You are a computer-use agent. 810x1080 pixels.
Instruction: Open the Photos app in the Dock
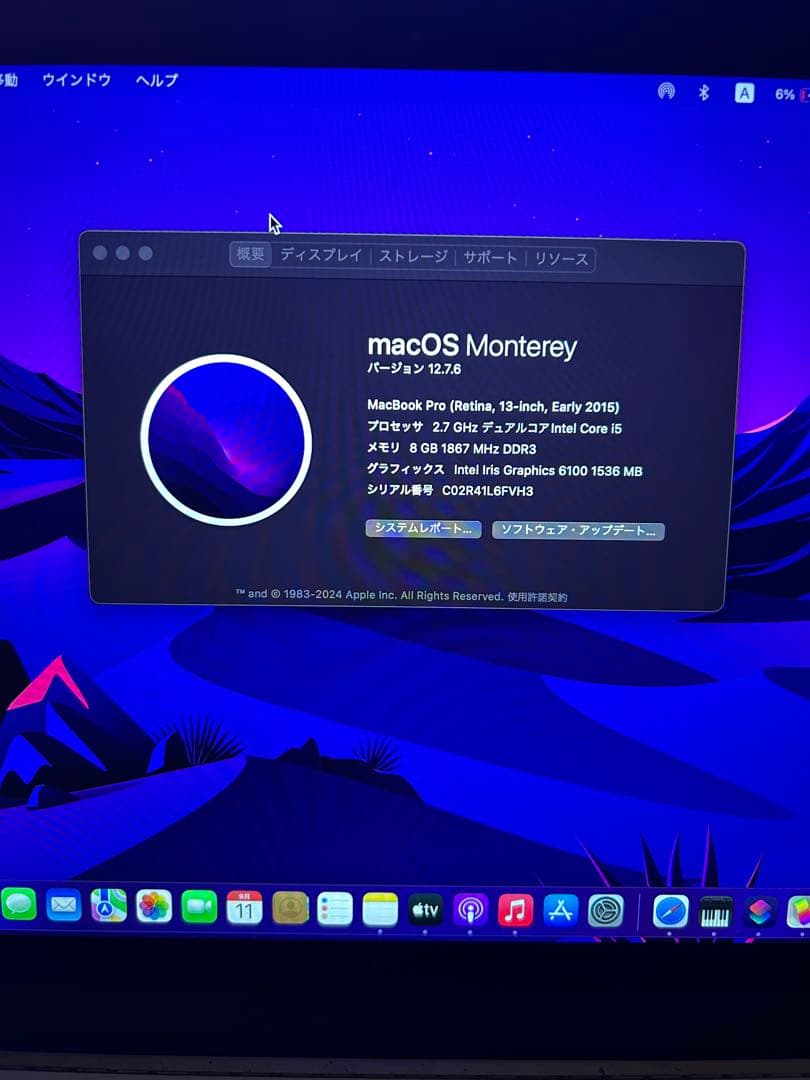coord(154,906)
